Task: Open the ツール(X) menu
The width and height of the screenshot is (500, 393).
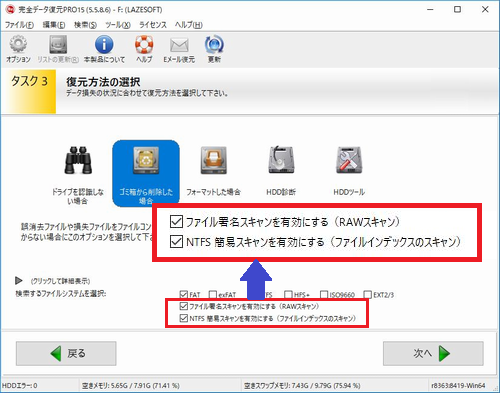Action: pyautogui.click(x=118, y=25)
